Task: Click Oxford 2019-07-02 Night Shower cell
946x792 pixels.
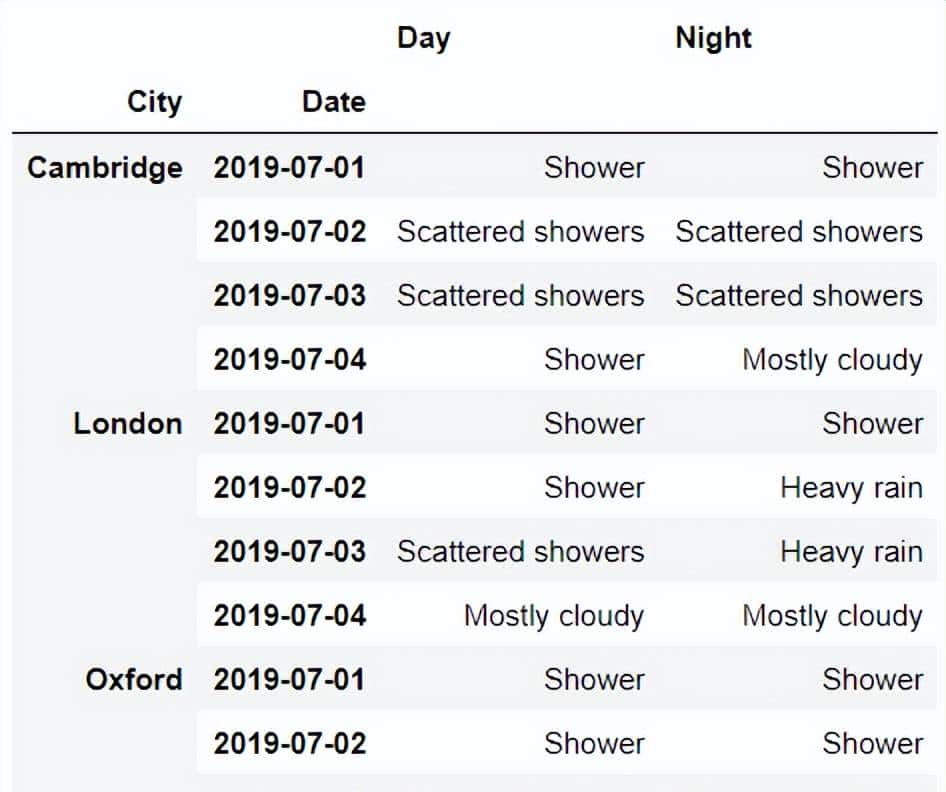Action: [x=872, y=743]
